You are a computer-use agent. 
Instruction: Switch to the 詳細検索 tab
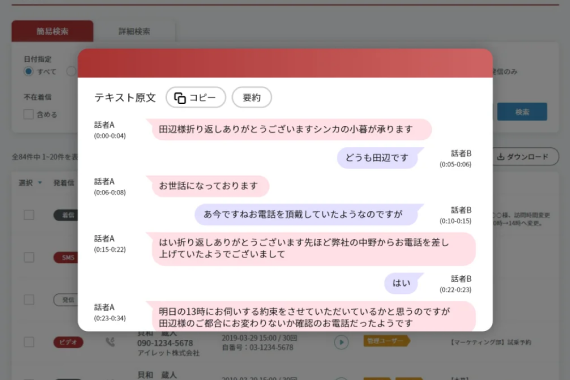coord(134,31)
